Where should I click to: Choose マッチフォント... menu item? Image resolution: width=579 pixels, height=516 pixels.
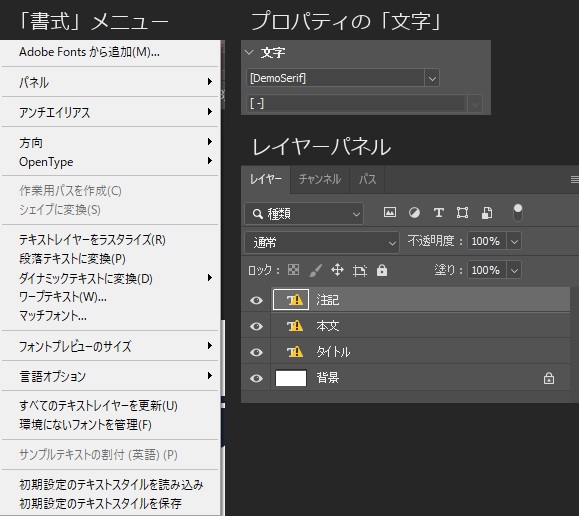[110, 316]
